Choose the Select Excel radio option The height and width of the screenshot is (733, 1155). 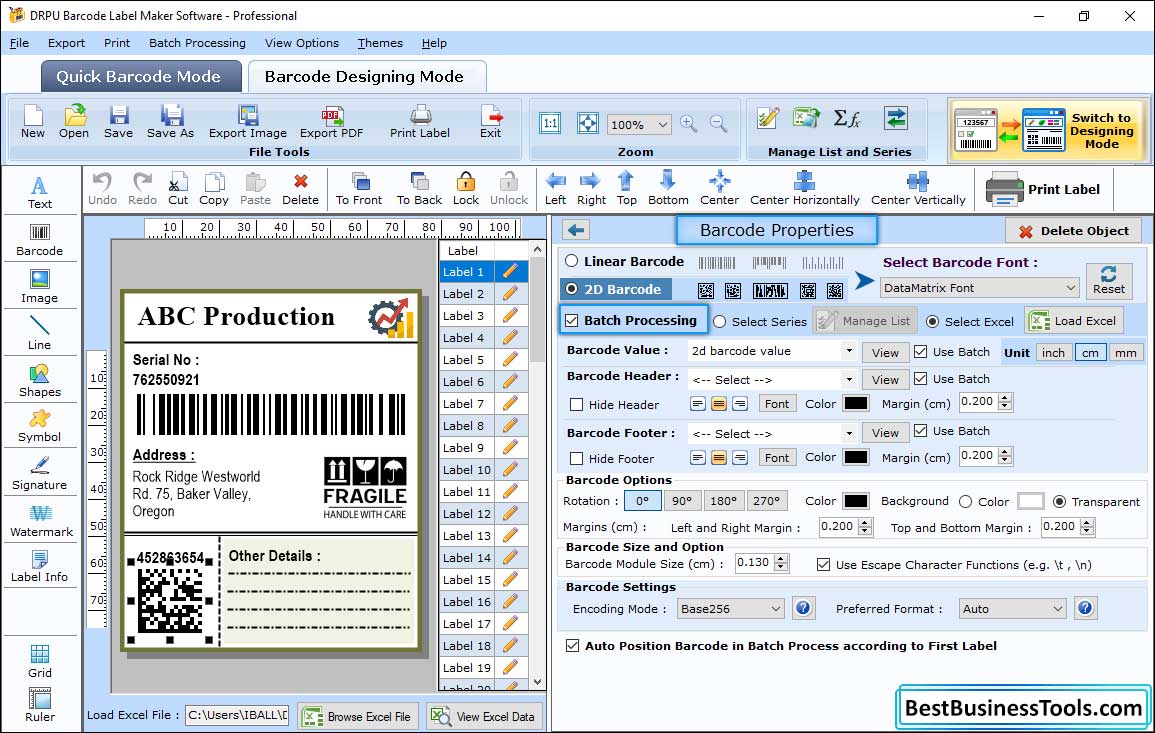pos(933,322)
